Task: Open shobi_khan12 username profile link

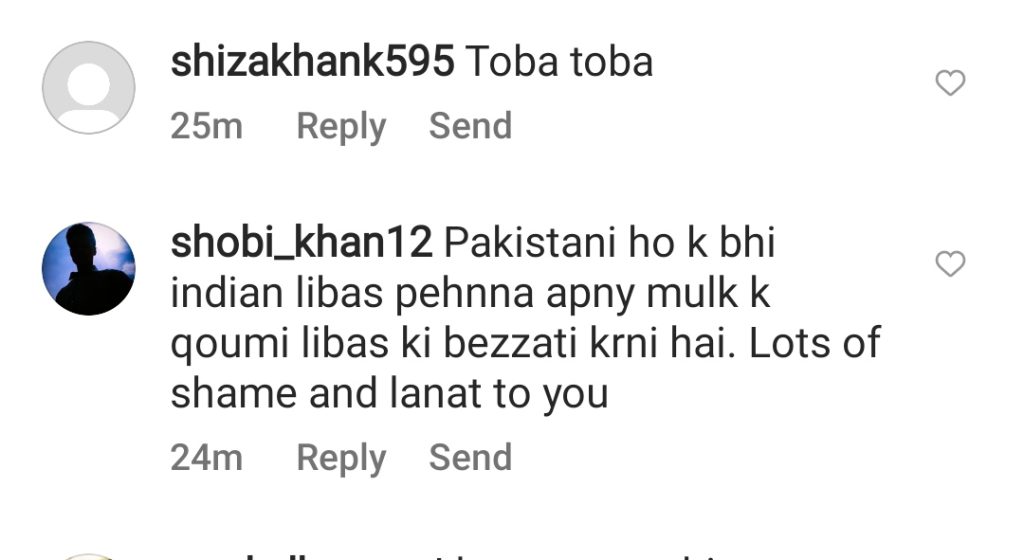Action: [x=301, y=242]
